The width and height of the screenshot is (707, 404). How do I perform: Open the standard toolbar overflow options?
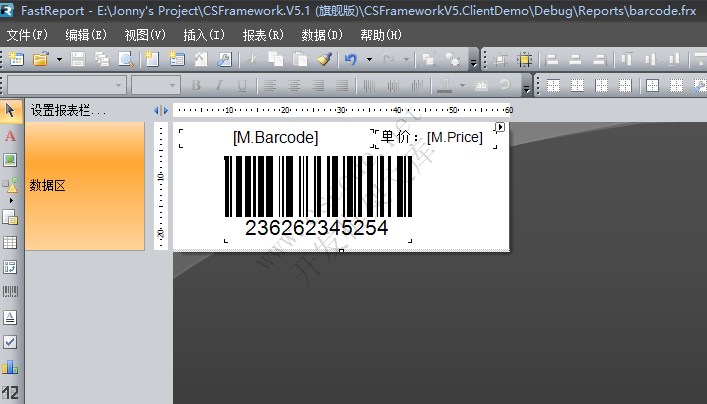[x=473, y=63]
